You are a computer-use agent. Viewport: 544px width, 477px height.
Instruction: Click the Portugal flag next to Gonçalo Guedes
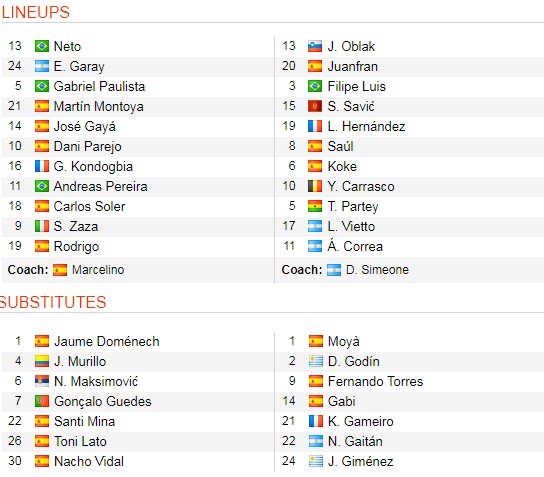(x=42, y=401)
